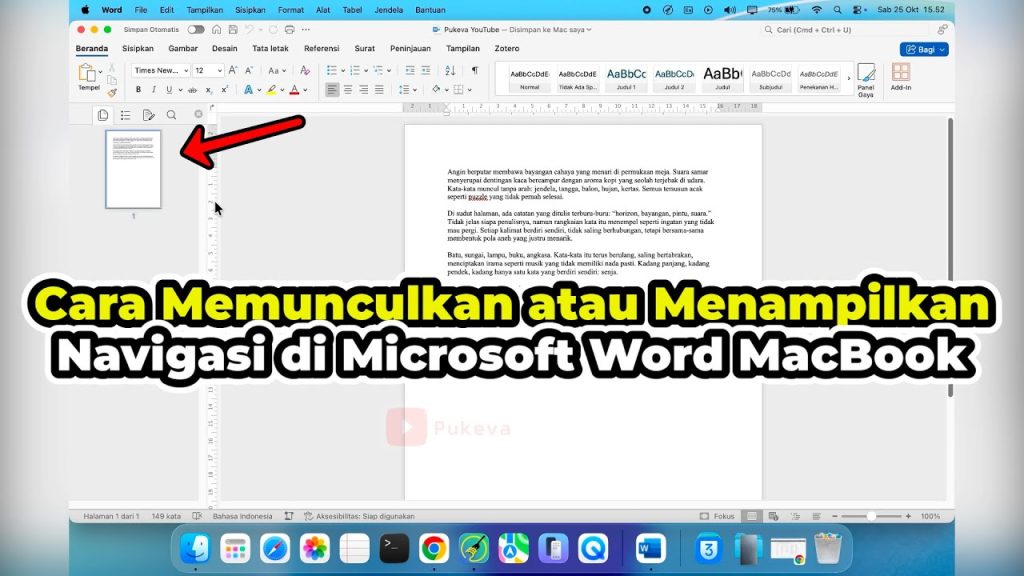The width and height of the screenshot is (1024, 576).
Task: Toggle strikethrough formatting
Action: point(192,90)
